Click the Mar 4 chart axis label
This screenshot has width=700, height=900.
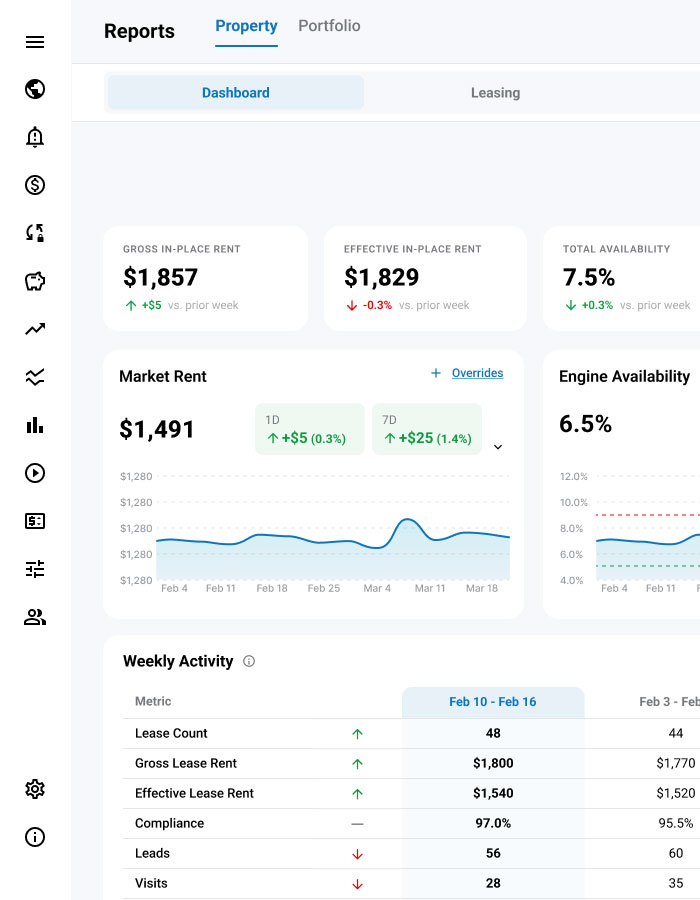377,588
